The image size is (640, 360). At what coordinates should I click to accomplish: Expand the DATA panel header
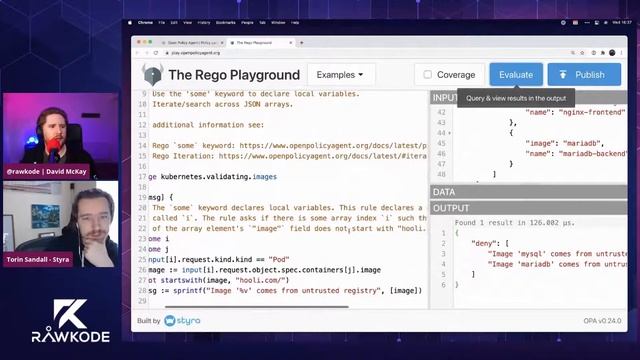tap(529, 192)
